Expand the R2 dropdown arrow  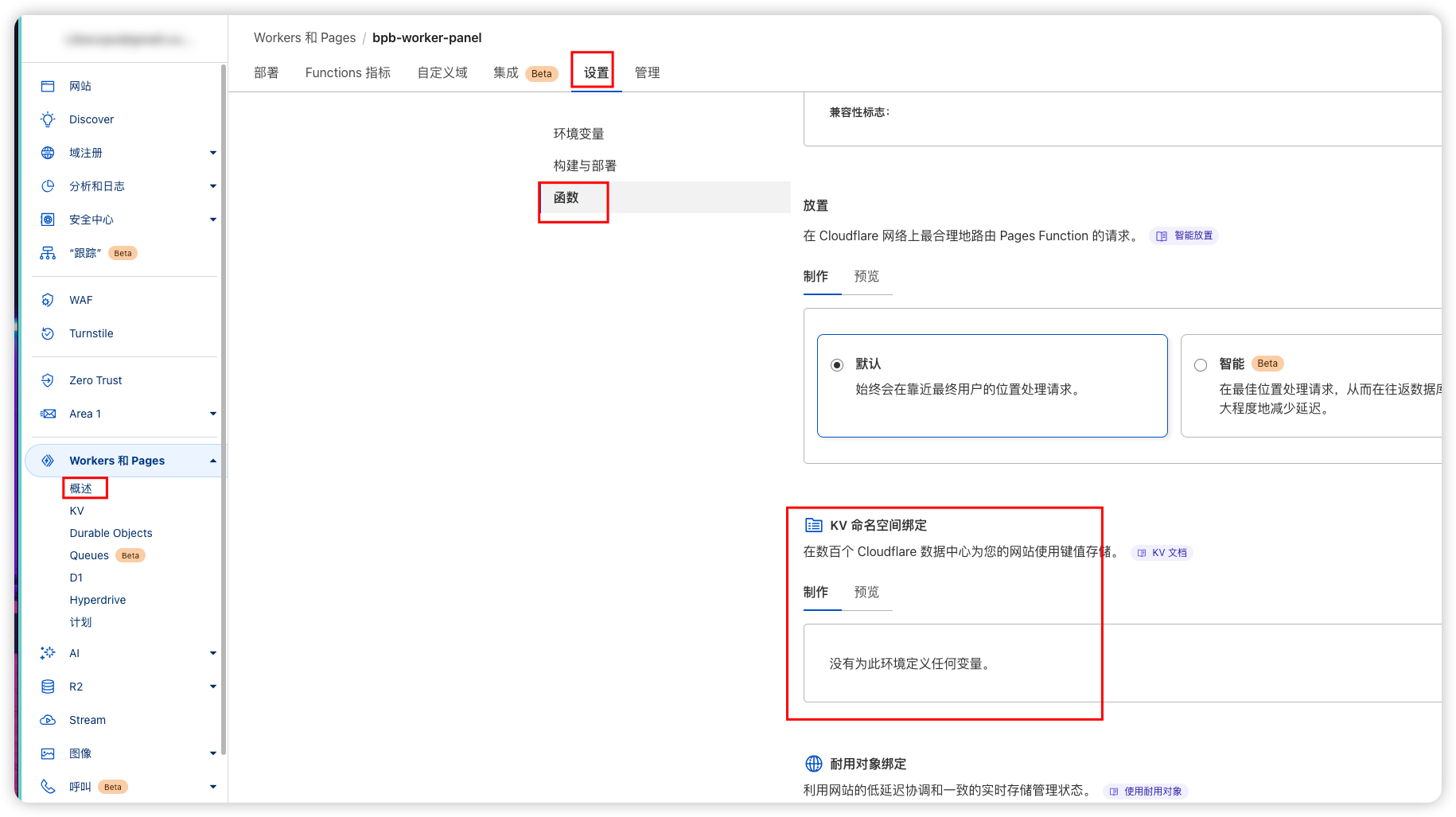tap(212, 687)
